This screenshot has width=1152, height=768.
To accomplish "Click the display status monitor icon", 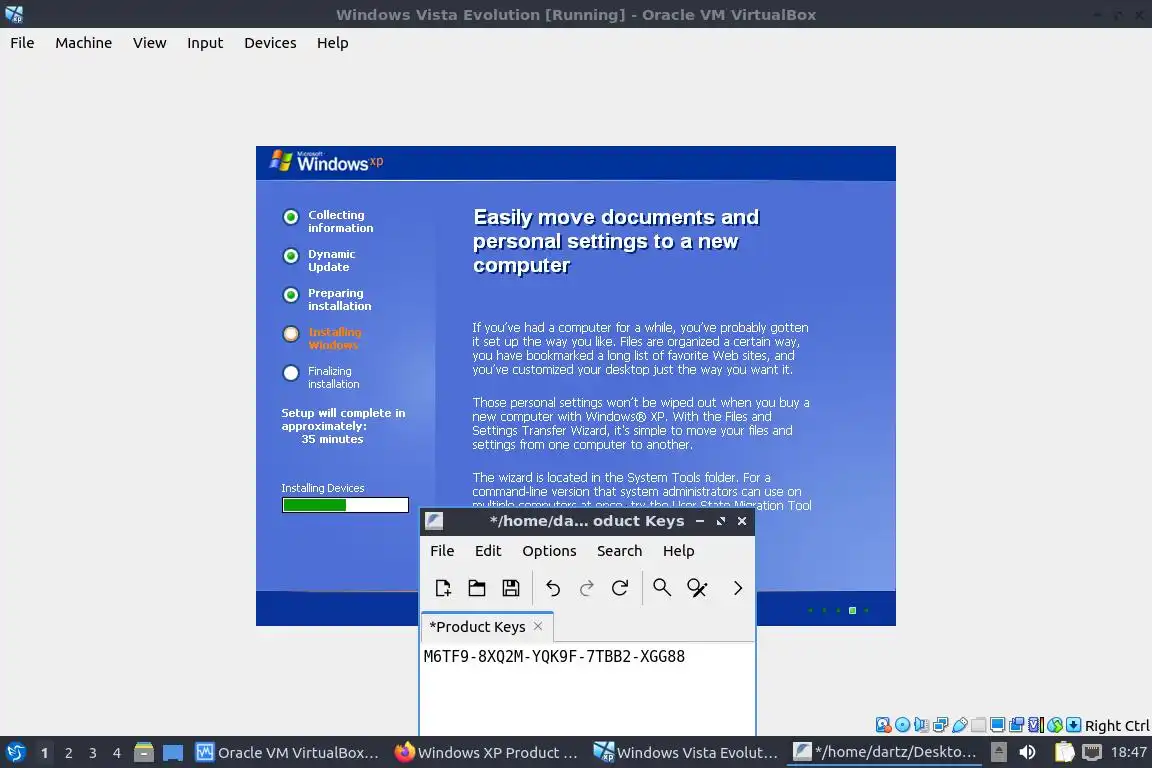I will click(998, 725).
